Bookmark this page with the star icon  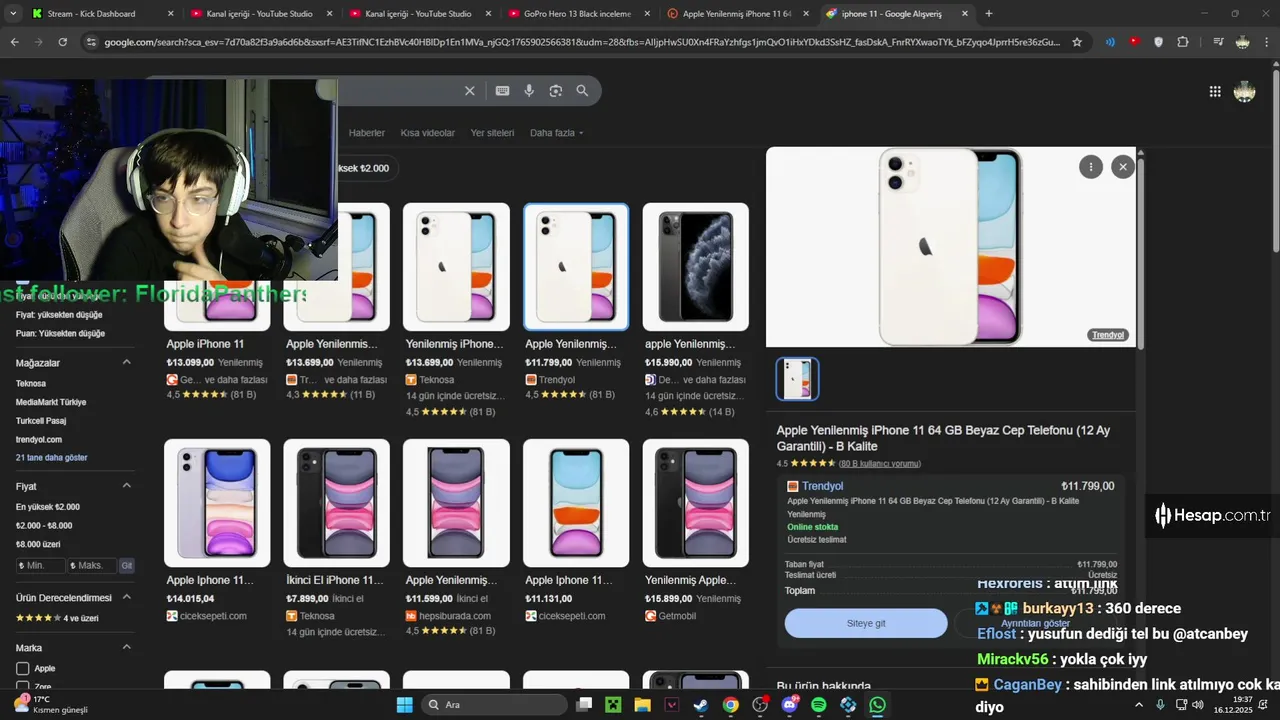pos(1077,42)
